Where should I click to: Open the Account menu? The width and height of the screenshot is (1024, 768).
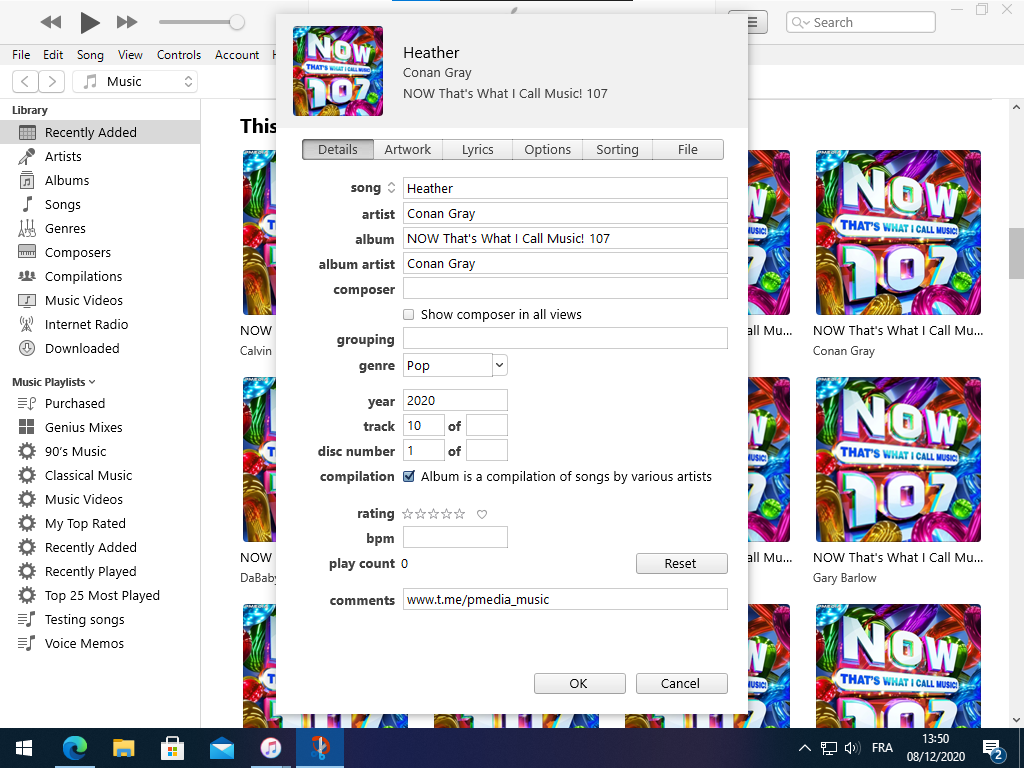[x=237, y=55]
